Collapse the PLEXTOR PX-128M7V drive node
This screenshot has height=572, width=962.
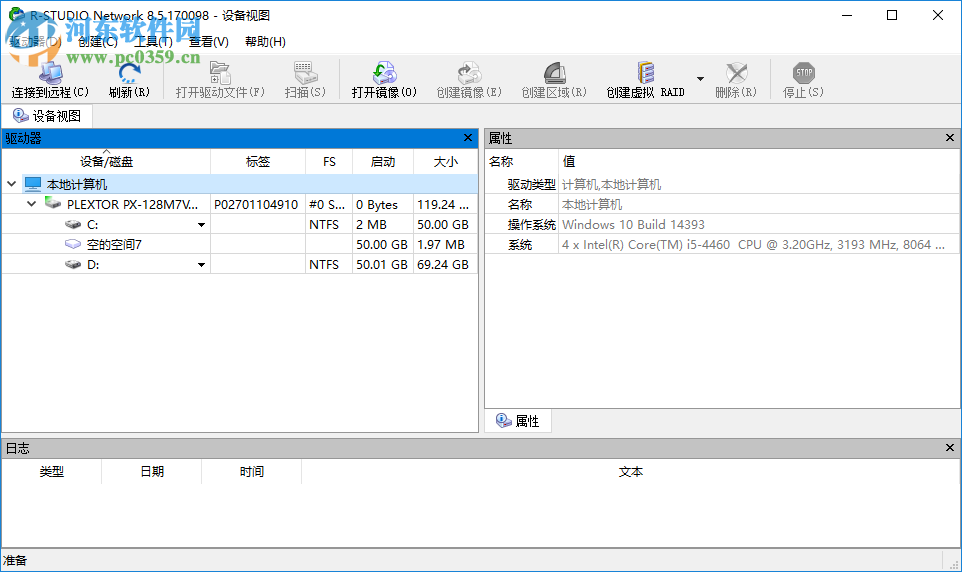(x=31, y=204)
